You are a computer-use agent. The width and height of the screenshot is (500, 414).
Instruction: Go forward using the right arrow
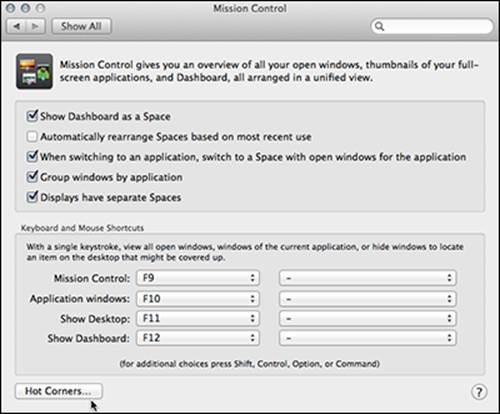(x=35, y=26)
